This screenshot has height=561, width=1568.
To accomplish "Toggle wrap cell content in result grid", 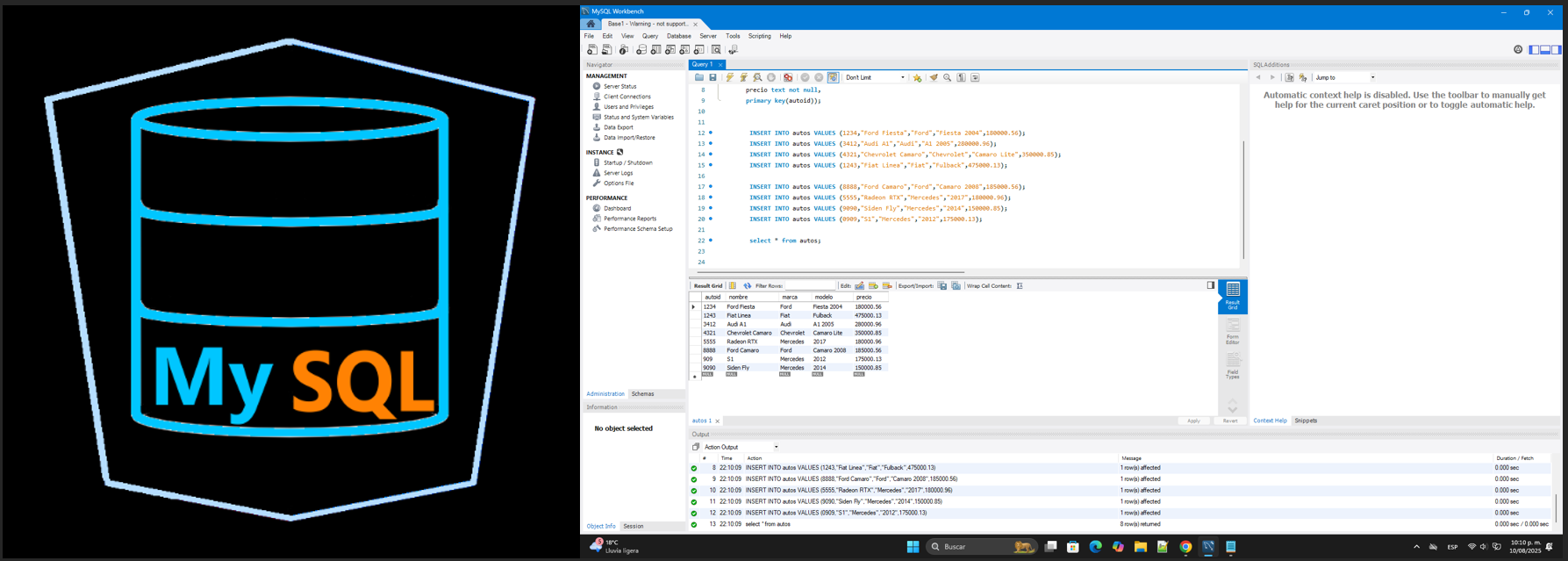I will click(x=1020, y=286).
